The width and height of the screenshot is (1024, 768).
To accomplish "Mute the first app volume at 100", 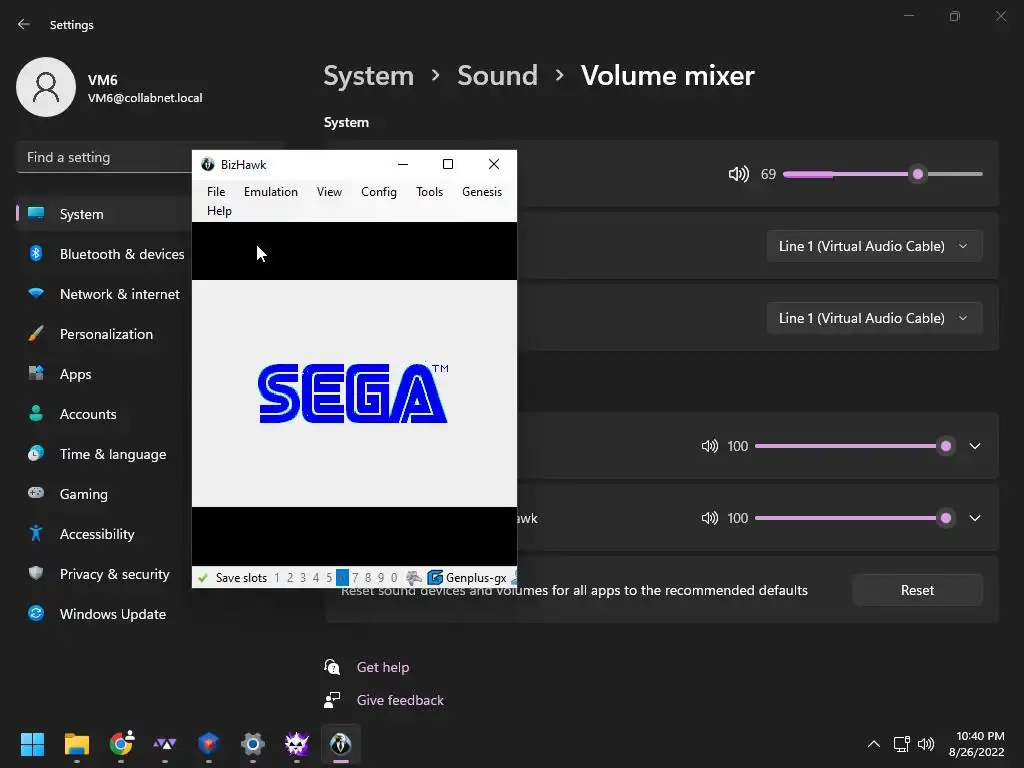I will coord(710,446).
